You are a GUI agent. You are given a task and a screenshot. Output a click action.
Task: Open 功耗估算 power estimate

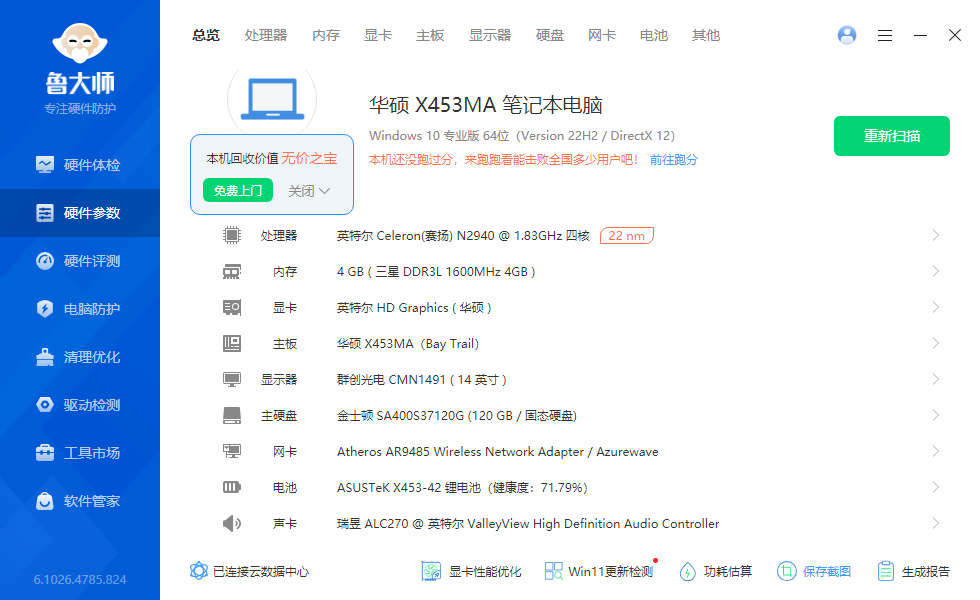[x=716, y=571]
